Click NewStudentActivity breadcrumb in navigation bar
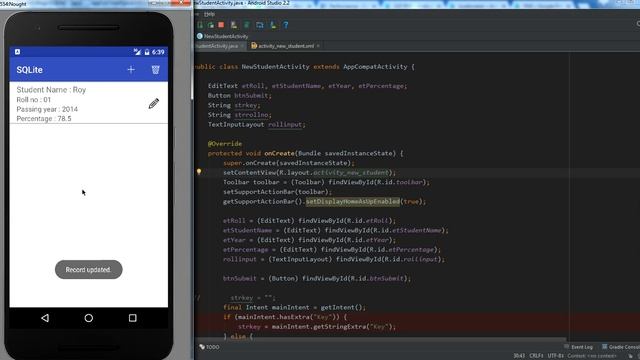Image resolution: width=640 pixels, height=360 pixels. (222, 36)
